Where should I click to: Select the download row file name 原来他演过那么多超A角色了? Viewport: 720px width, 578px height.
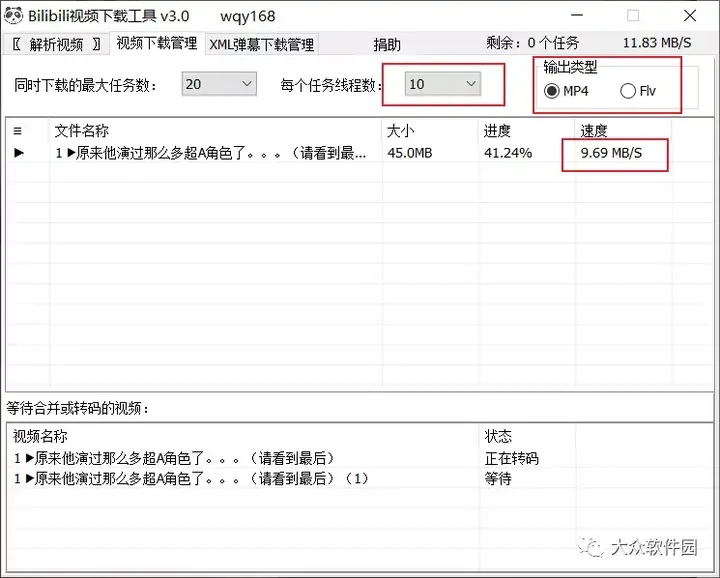coord(211,153)
